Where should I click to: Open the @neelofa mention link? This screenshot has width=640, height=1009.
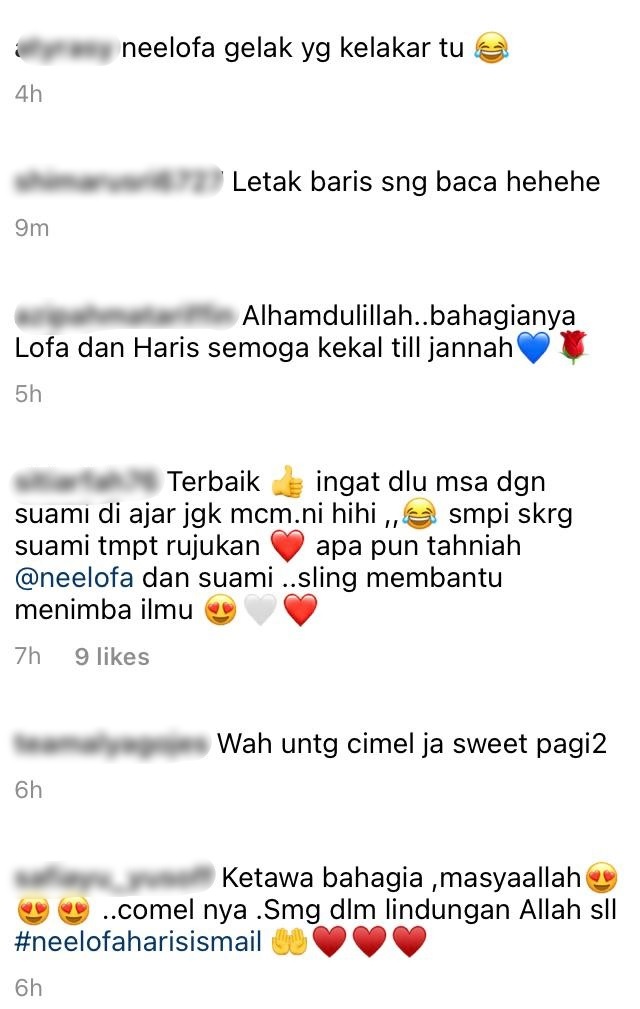coord(74,577)
